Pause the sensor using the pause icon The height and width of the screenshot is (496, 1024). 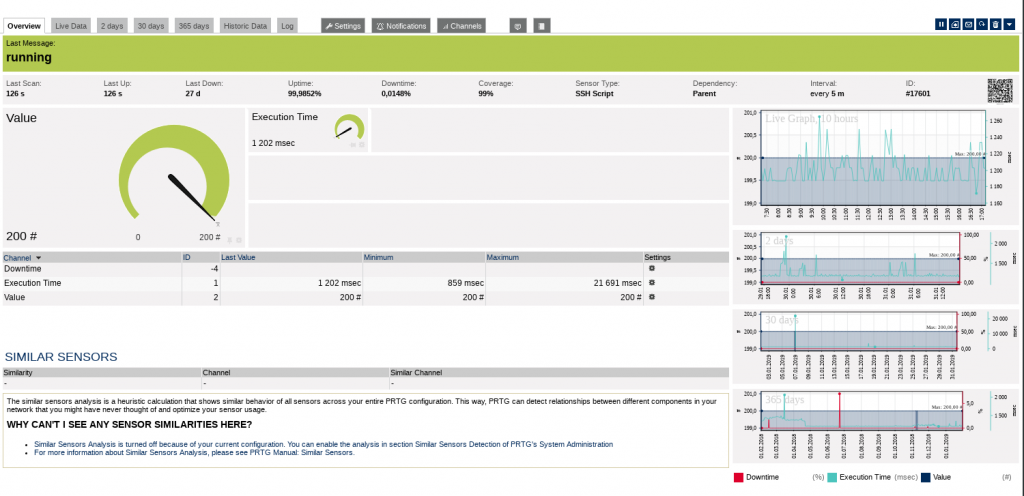pyautogui.click(x=941, y=24)
